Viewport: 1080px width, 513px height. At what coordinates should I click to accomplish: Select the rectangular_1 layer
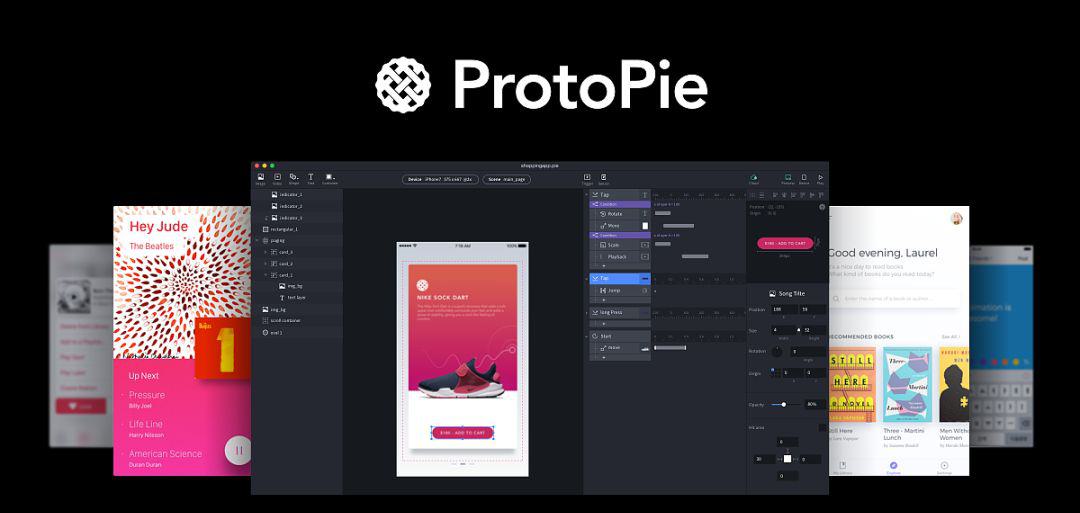click(297, 229)
